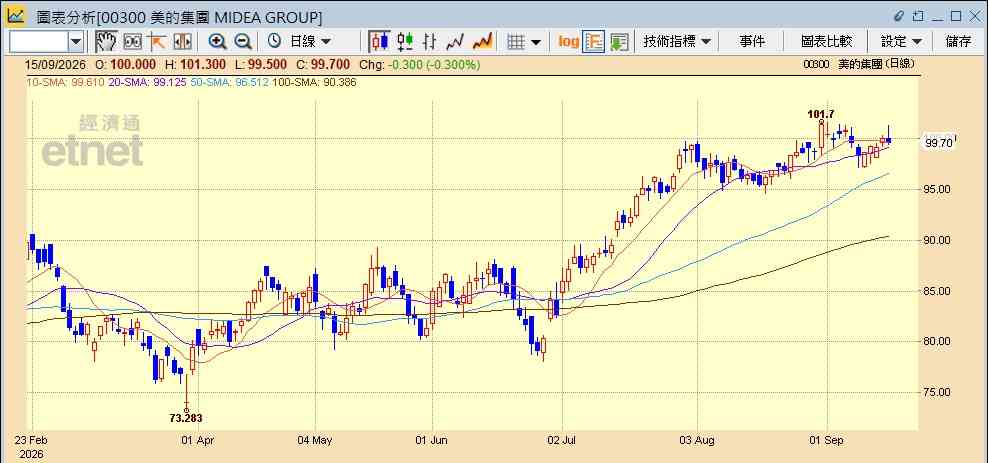989x463 pixels.
Task: Switch to red-green candlestick chart type
Action: pos(405,42)
